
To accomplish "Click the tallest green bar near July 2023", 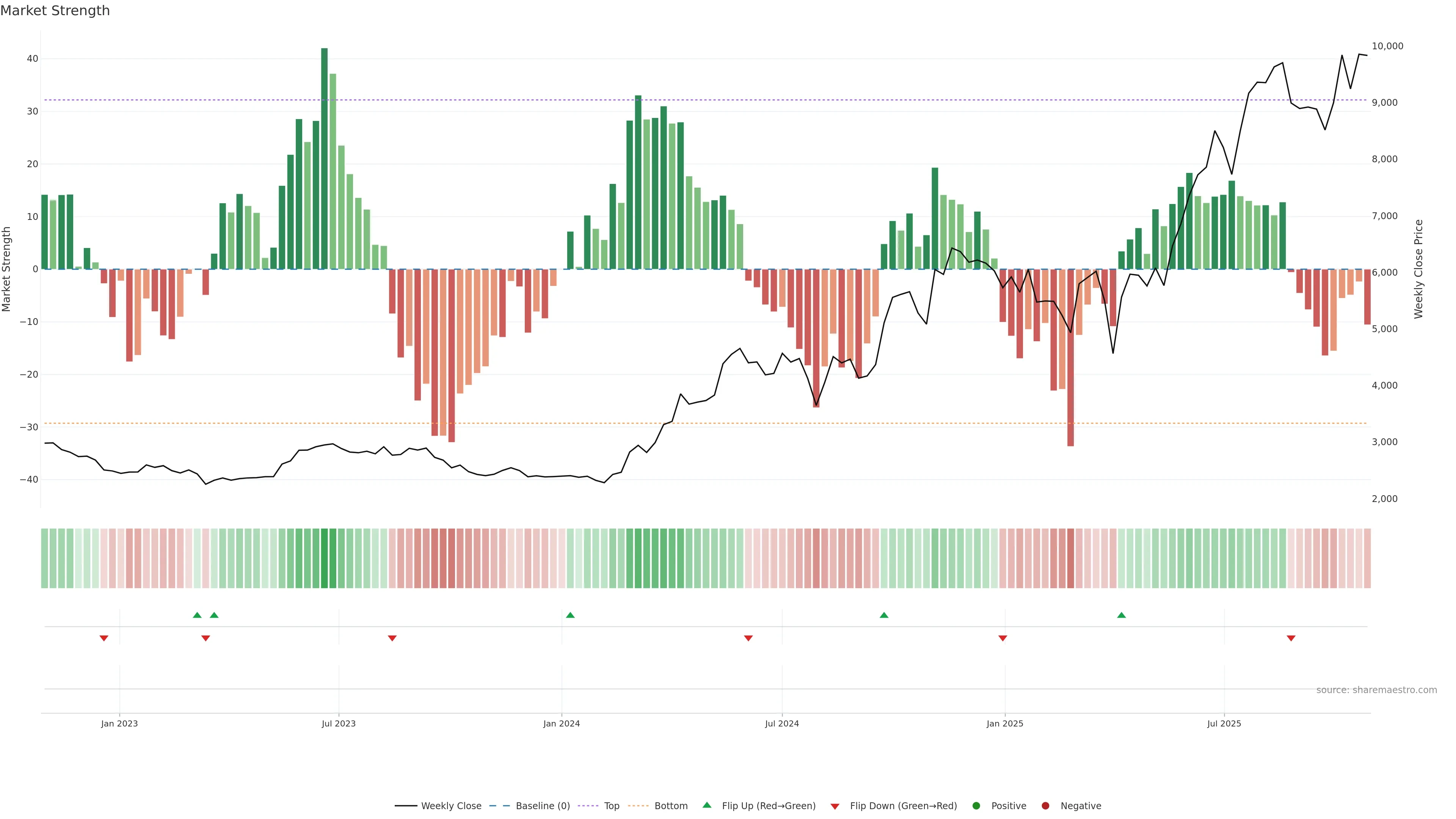I will point(325,158).
